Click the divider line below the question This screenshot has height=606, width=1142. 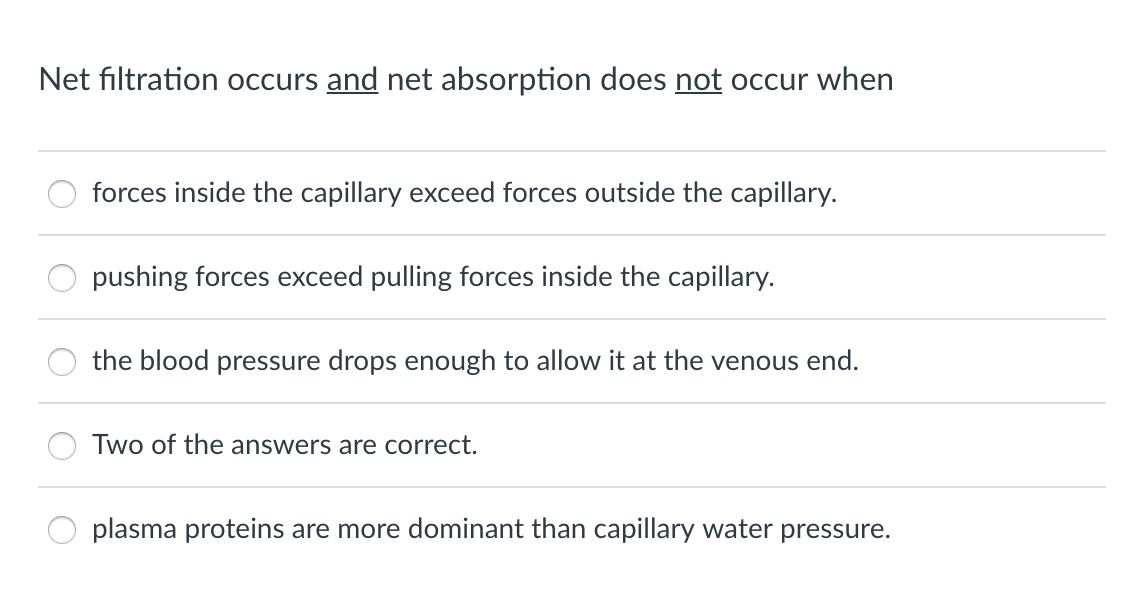click(x=571, y=152)
